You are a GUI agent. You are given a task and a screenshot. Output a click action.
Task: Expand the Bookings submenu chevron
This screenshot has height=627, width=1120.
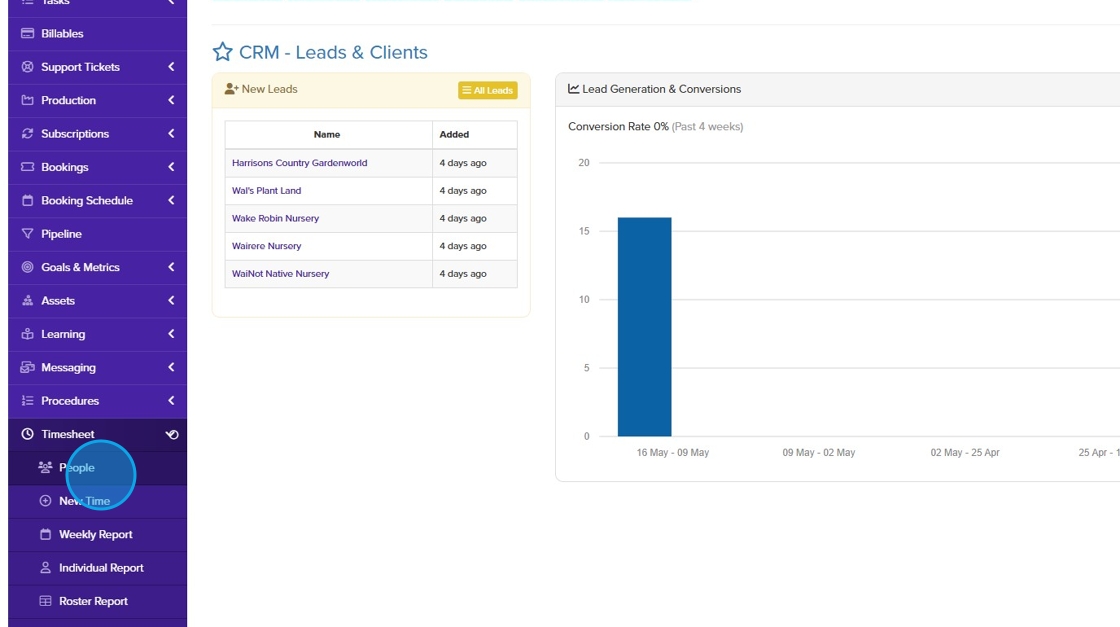point(171,166)
